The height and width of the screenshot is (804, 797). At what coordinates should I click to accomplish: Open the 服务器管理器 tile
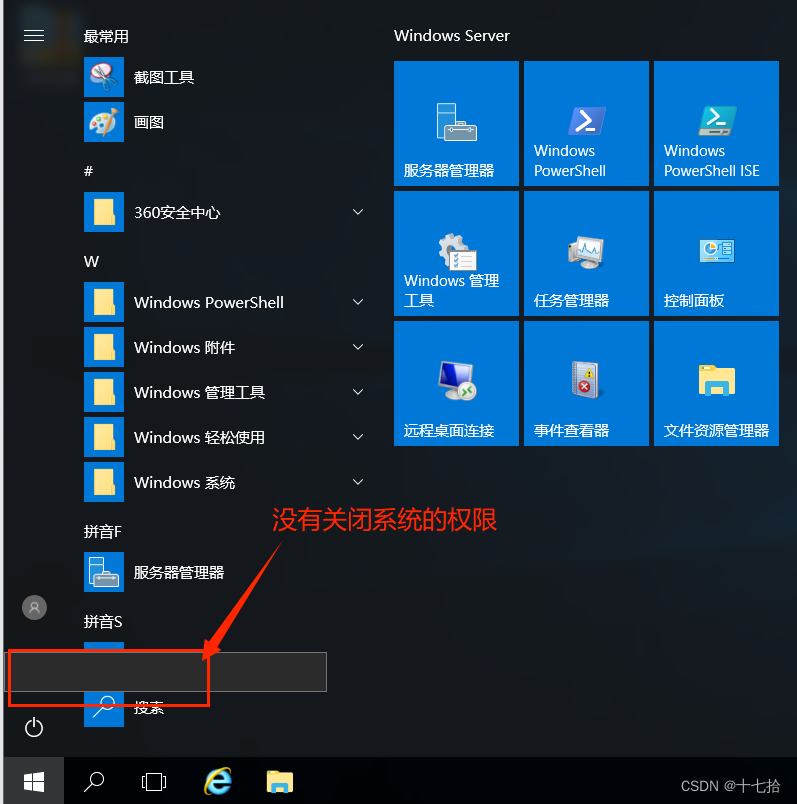click(x=456, y=124)
